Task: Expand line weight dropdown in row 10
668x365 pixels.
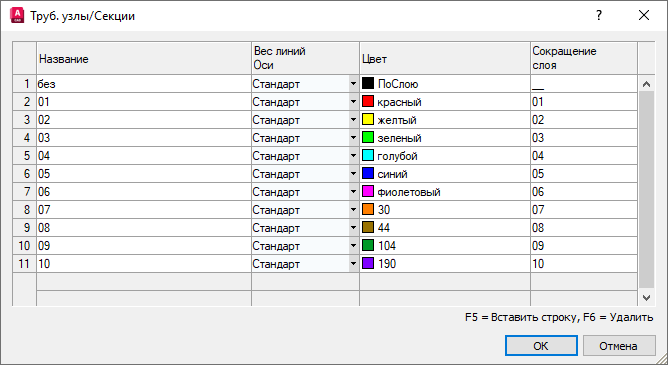Action: 354,264
